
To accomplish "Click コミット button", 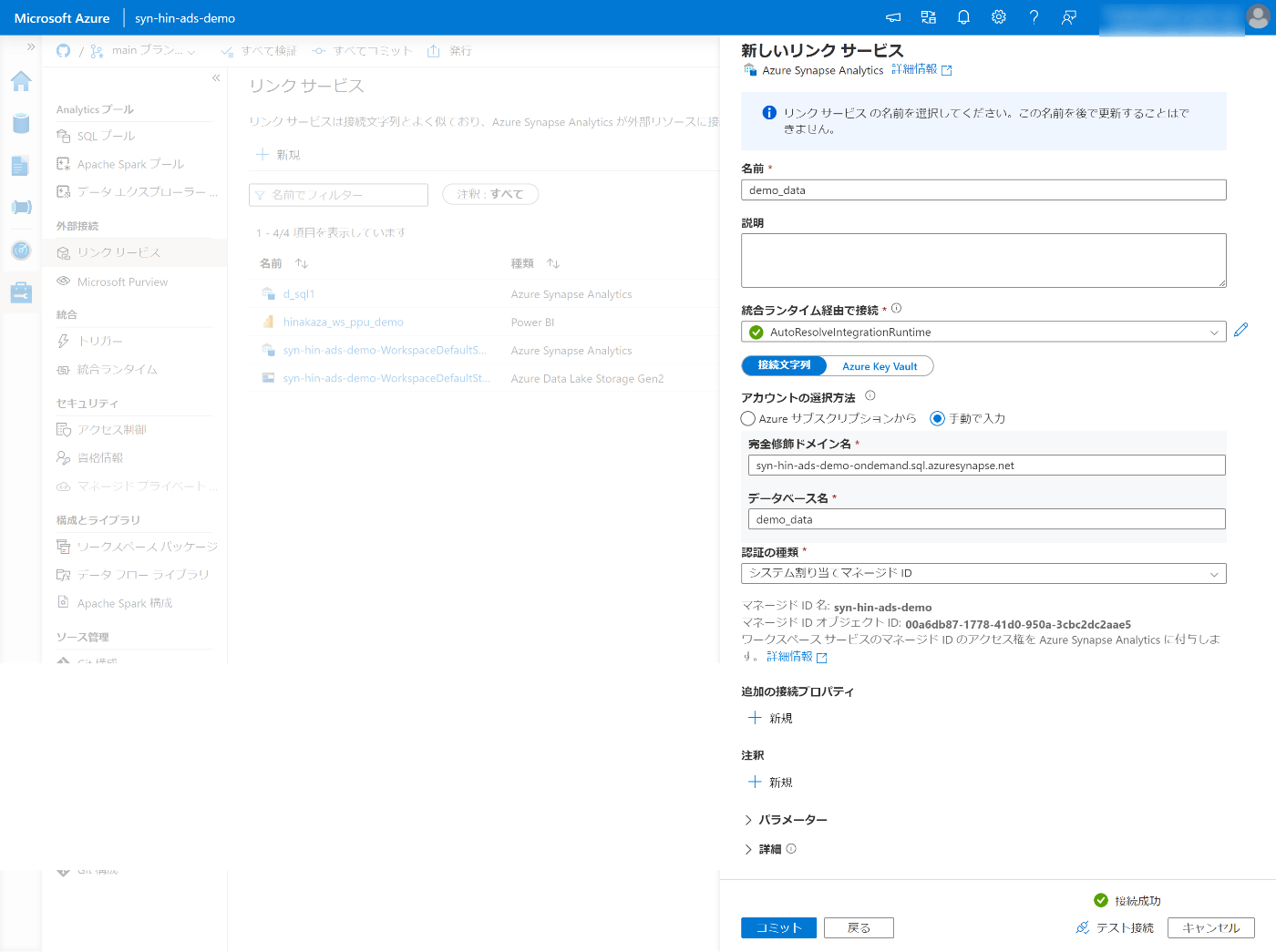I will pos(778,927).
